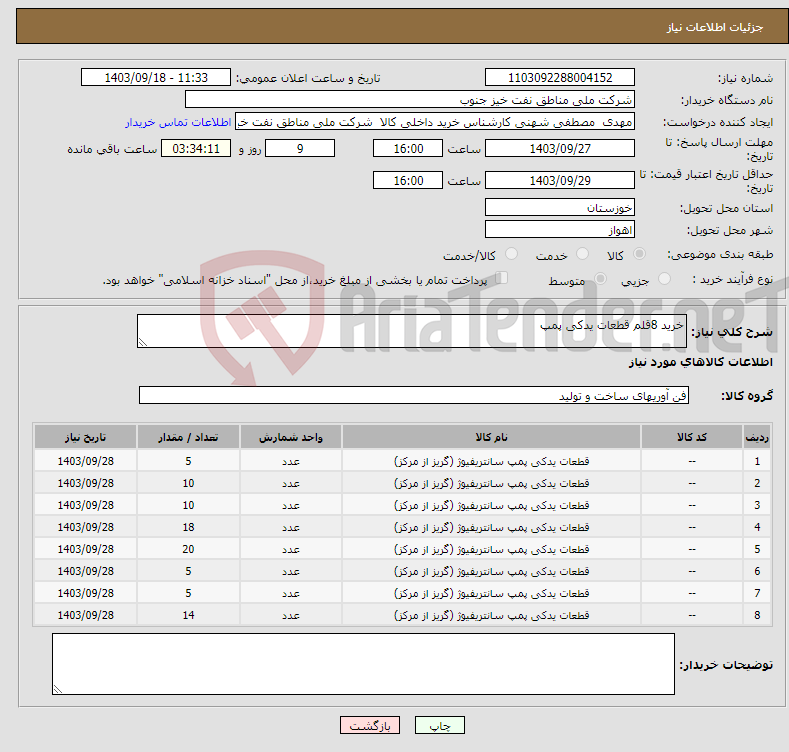Click the remaining time field 03:34:11

(196, 148)
